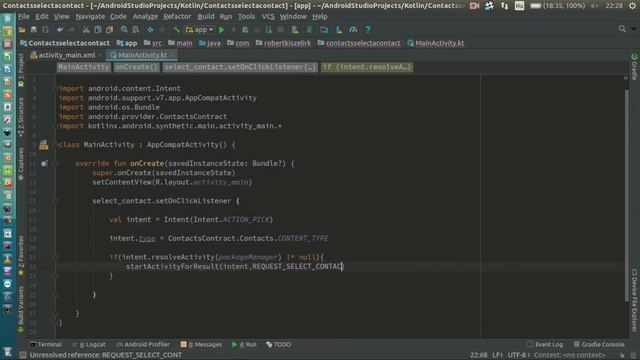
Task: Click the robertkiszelirk path breadcrumb
Action: click(x=283, y=43)
